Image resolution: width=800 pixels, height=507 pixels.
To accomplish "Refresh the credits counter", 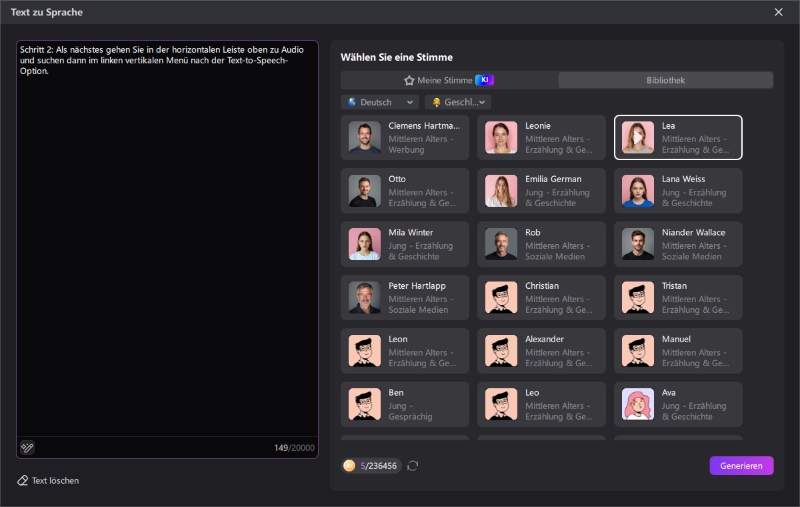I will (413, 466).
